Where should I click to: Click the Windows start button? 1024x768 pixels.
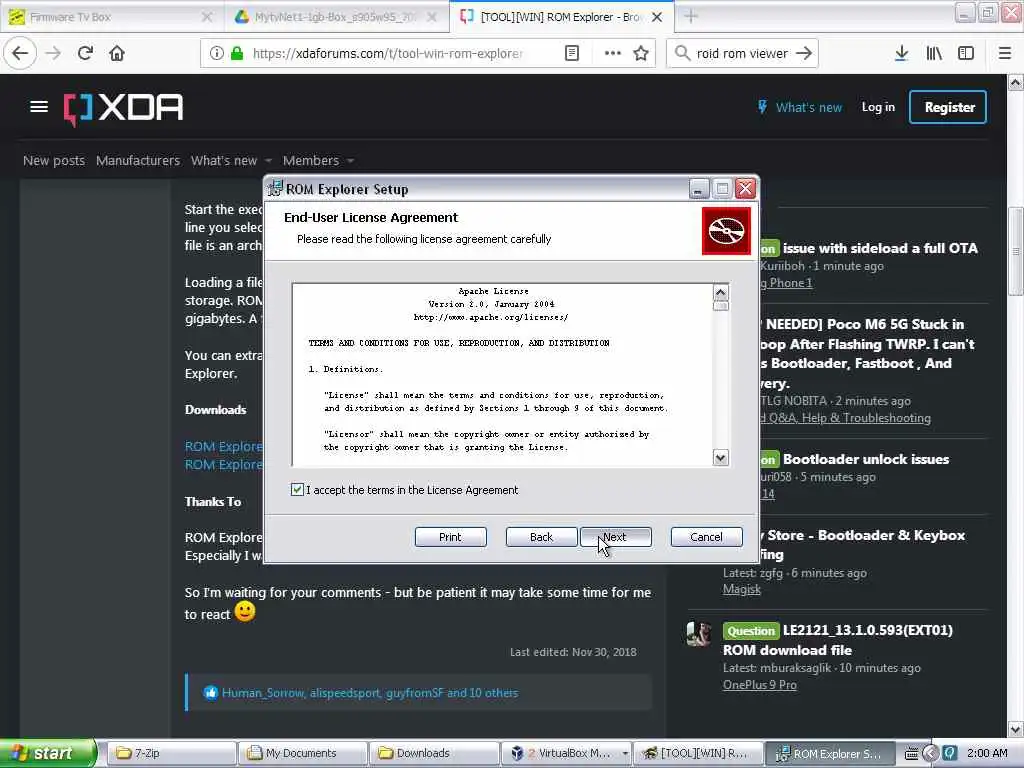click(47, 753)
